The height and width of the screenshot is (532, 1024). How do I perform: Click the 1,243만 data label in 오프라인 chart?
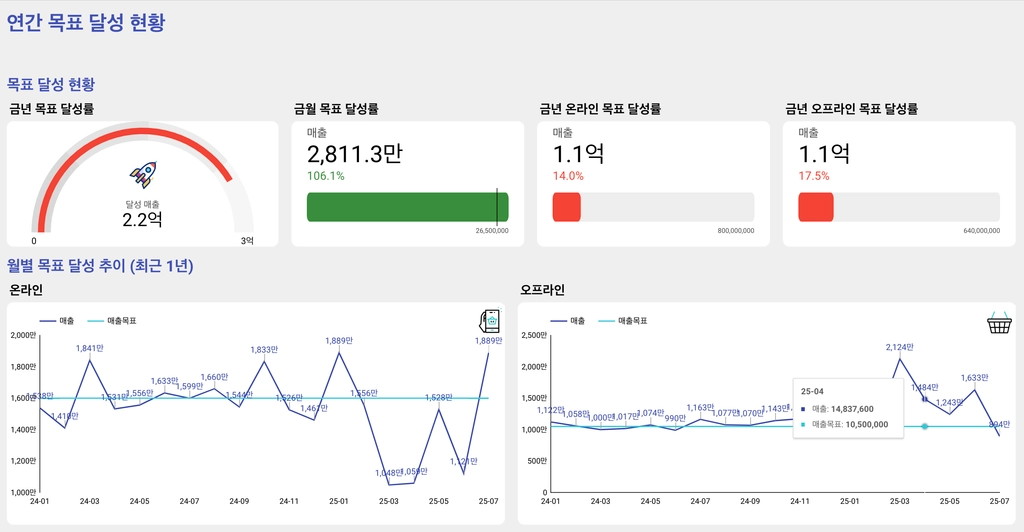tap(950, 403)
